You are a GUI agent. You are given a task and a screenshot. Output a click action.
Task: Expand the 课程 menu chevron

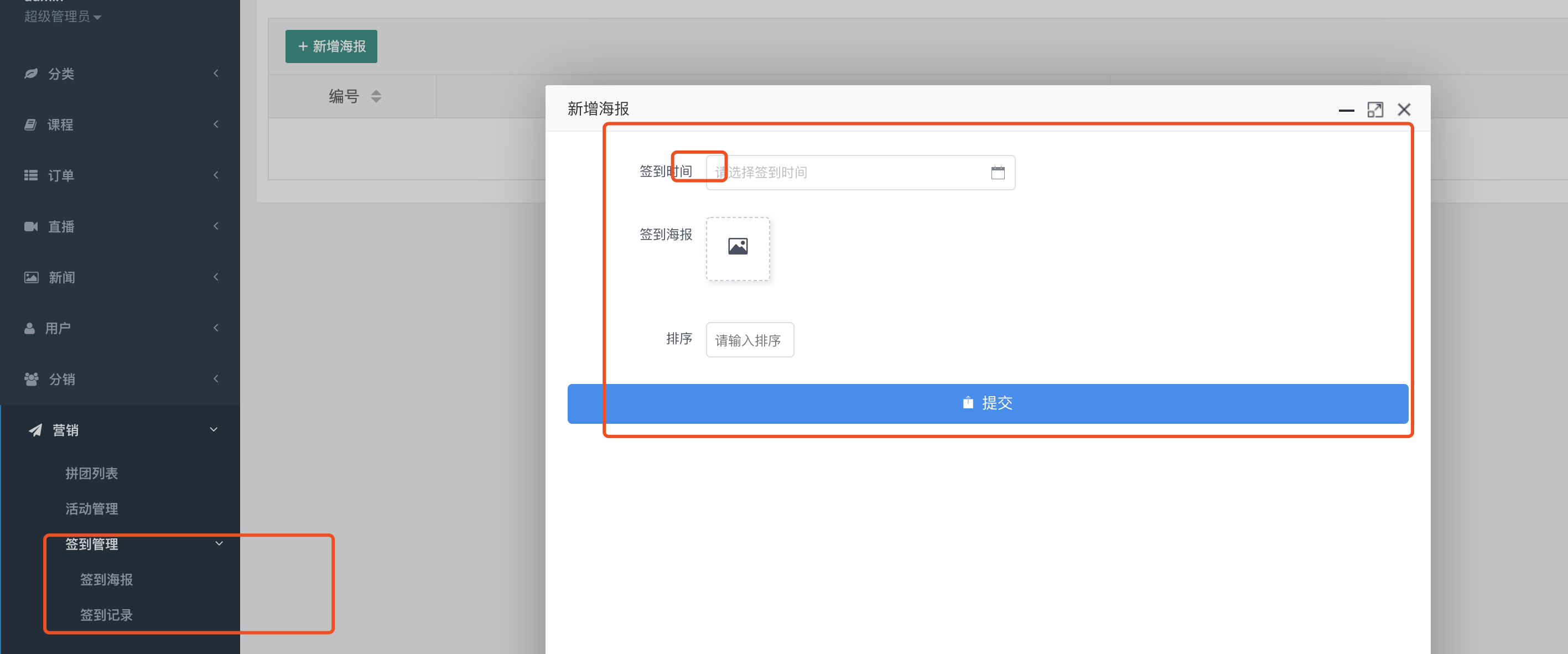(x=216, y=124)
